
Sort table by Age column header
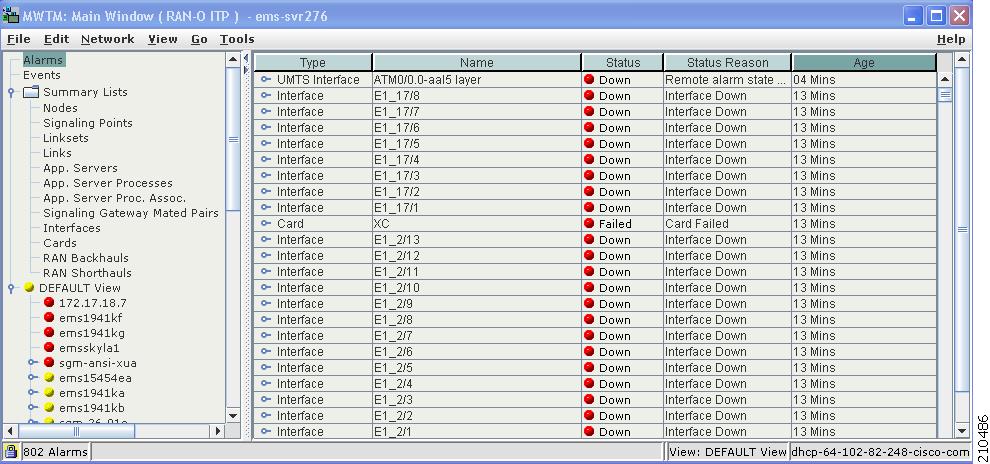point(864,62)
